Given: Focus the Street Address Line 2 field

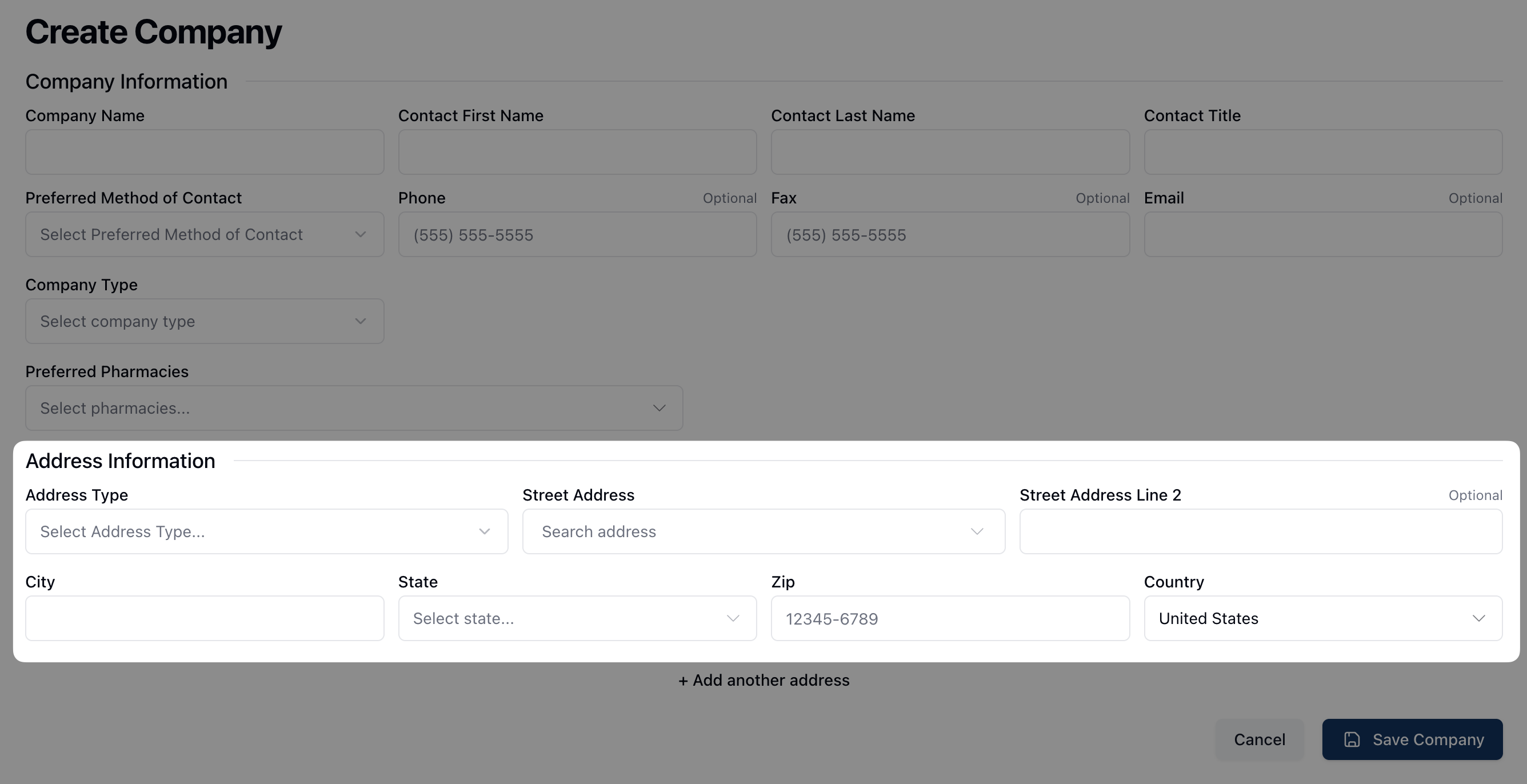Looking at the screenshot, I should tap(1260, 531).
